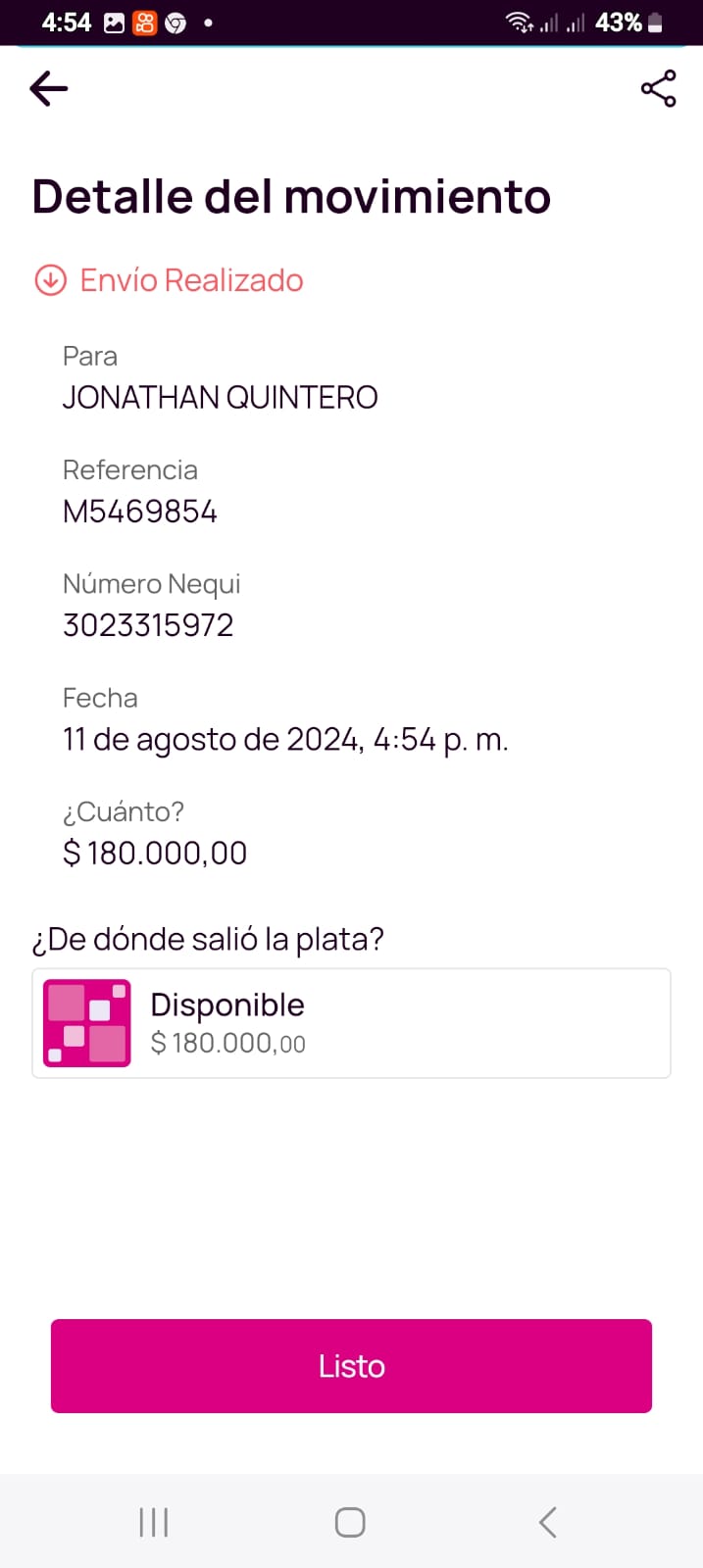Tap the Wi-Fi signal status icon

(519, 23)
